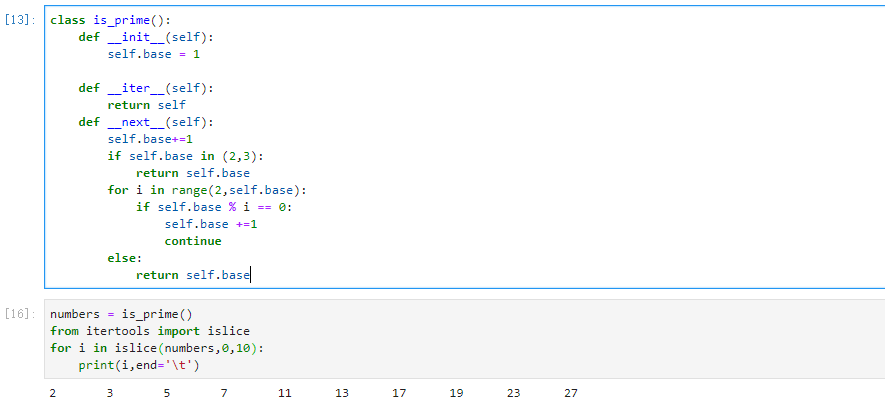Viewport: 885px width, 403px height.
Task: Select the [13] cell prompt
Action: click(x=20, y=20)
